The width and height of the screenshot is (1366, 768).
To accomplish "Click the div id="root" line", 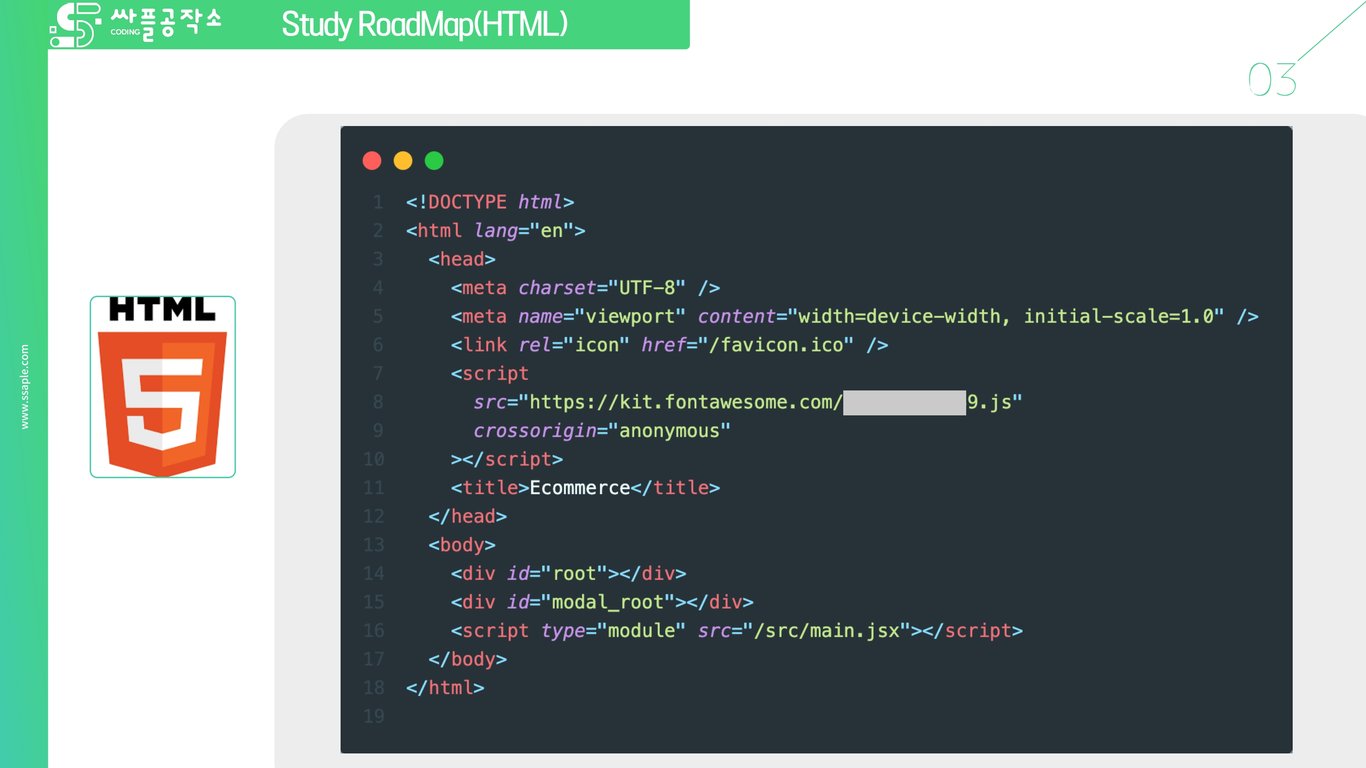I will coord(568,574).
